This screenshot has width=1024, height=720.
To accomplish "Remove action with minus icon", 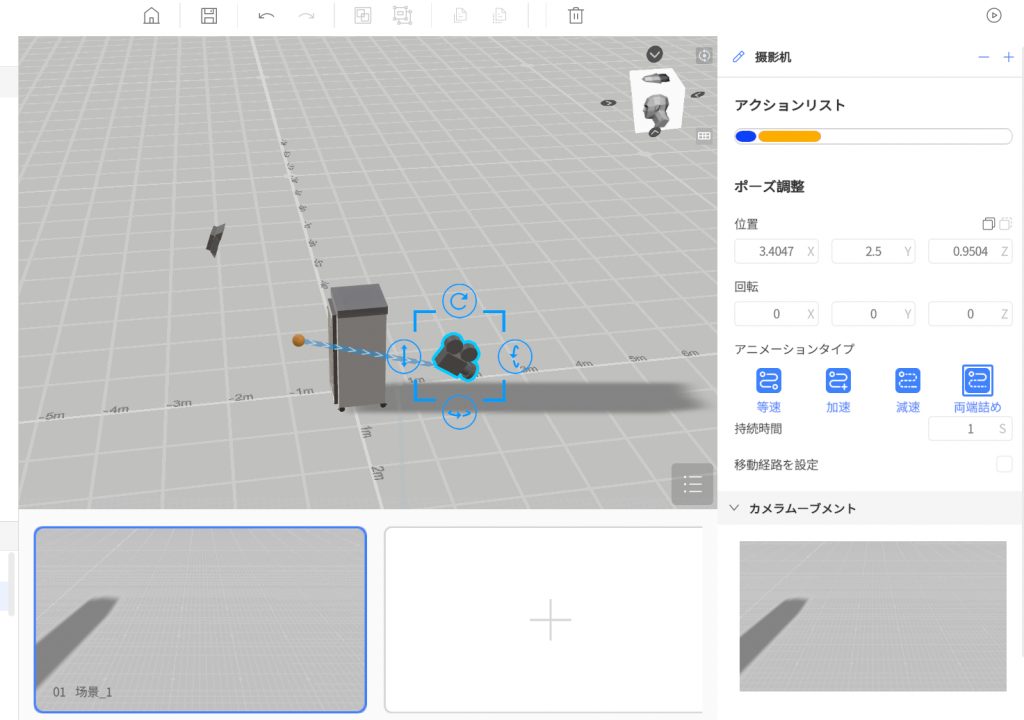I will coord(983,57).
